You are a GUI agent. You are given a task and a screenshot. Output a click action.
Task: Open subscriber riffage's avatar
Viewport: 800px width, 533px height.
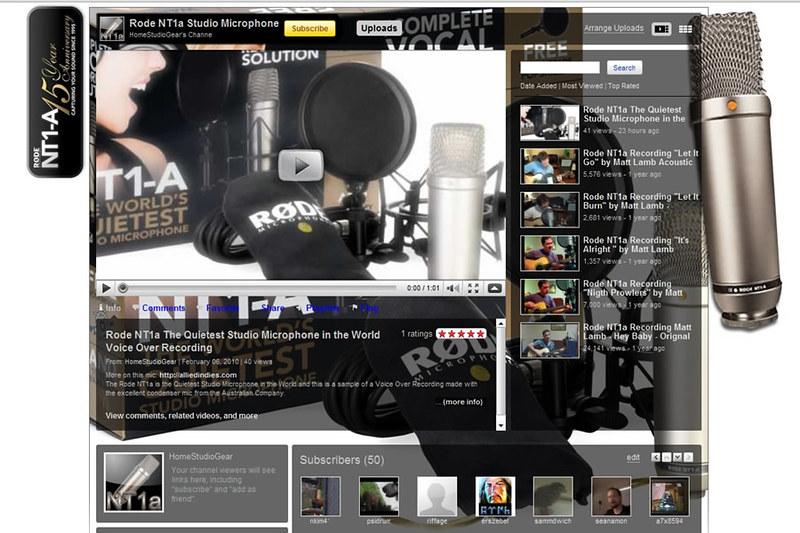(437, 497)
